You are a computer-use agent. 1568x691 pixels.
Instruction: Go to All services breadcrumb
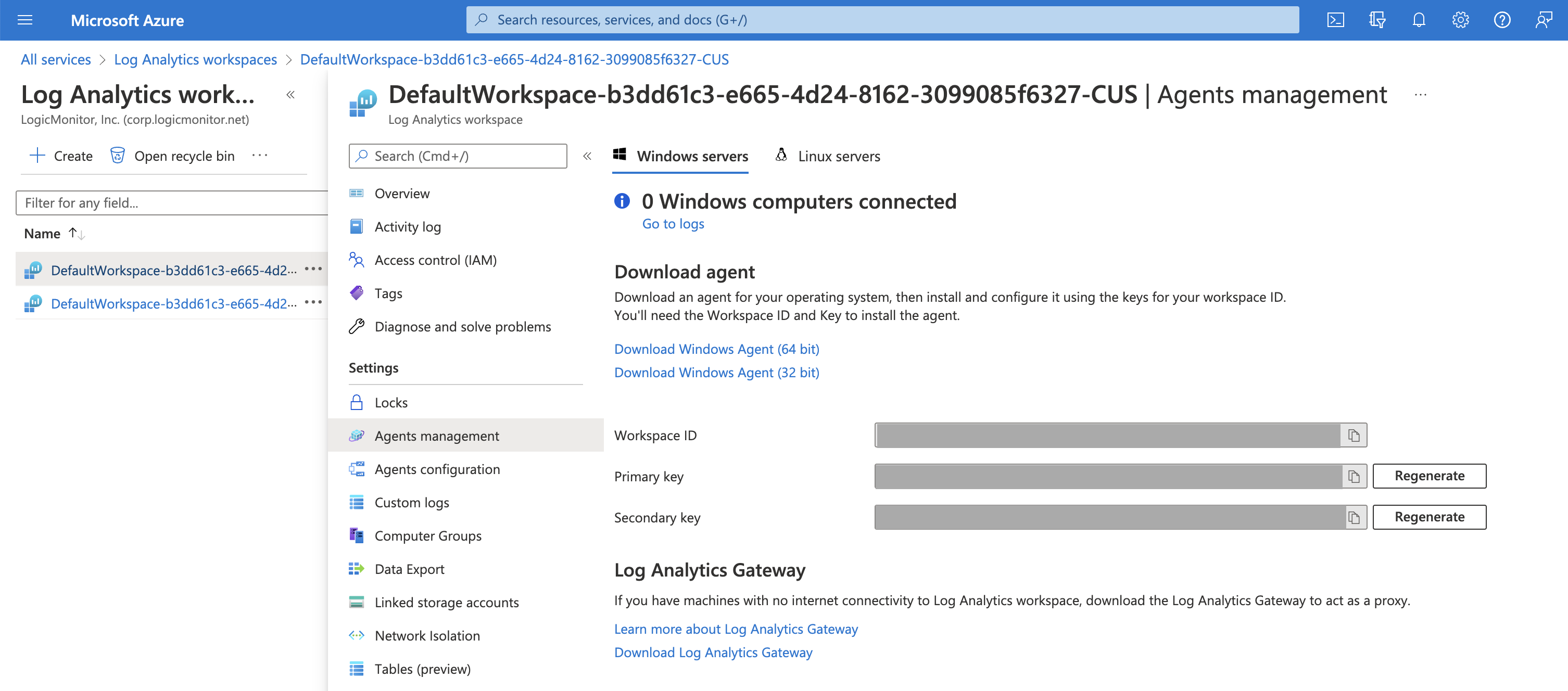tap(55, 59)
